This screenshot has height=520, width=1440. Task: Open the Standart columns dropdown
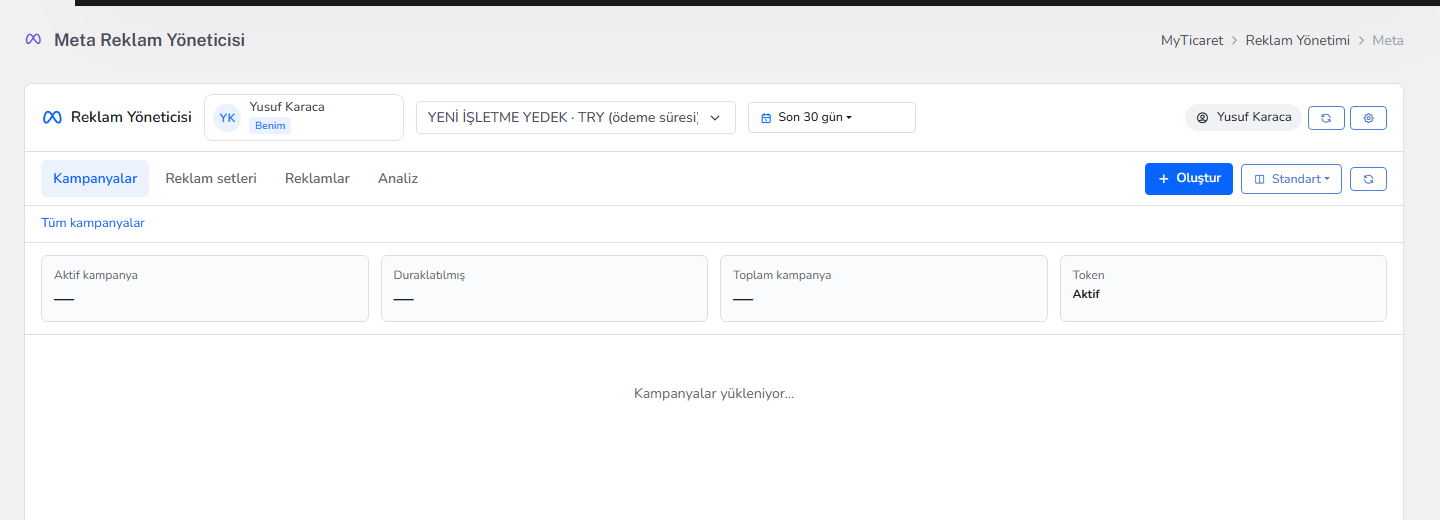pos(1291,179)
